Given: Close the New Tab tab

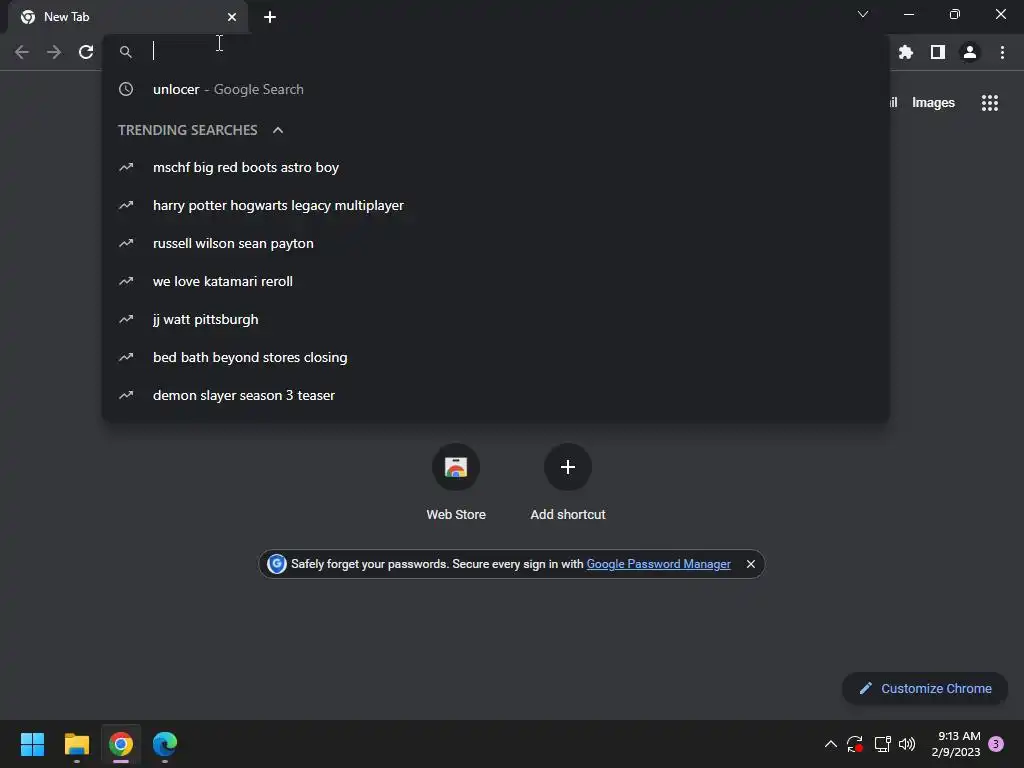Looking at the screenshot, I should coord(232,17).
